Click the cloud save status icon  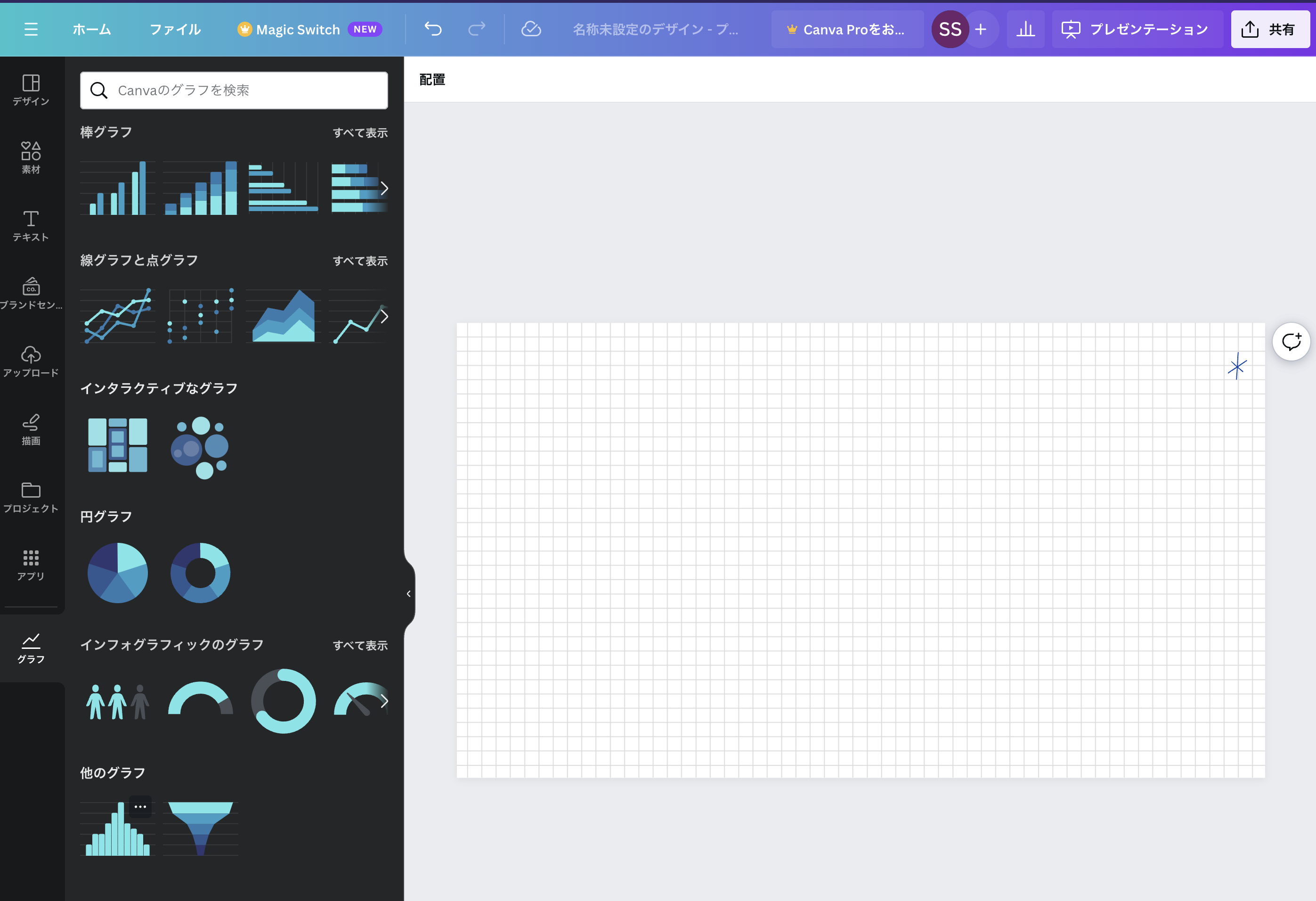click(x=530, y=29)
